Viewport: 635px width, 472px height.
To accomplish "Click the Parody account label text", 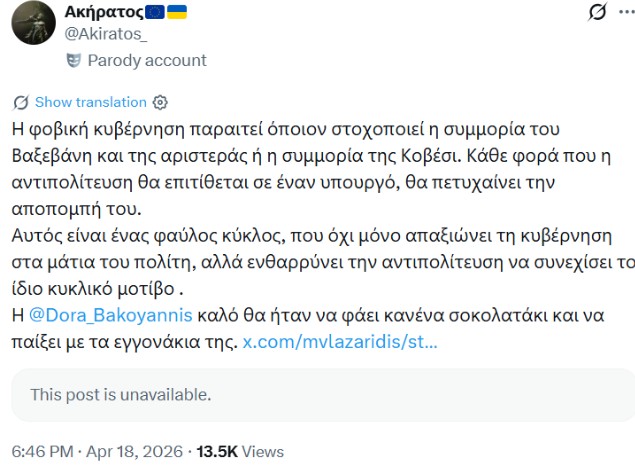I will (147, 60).
